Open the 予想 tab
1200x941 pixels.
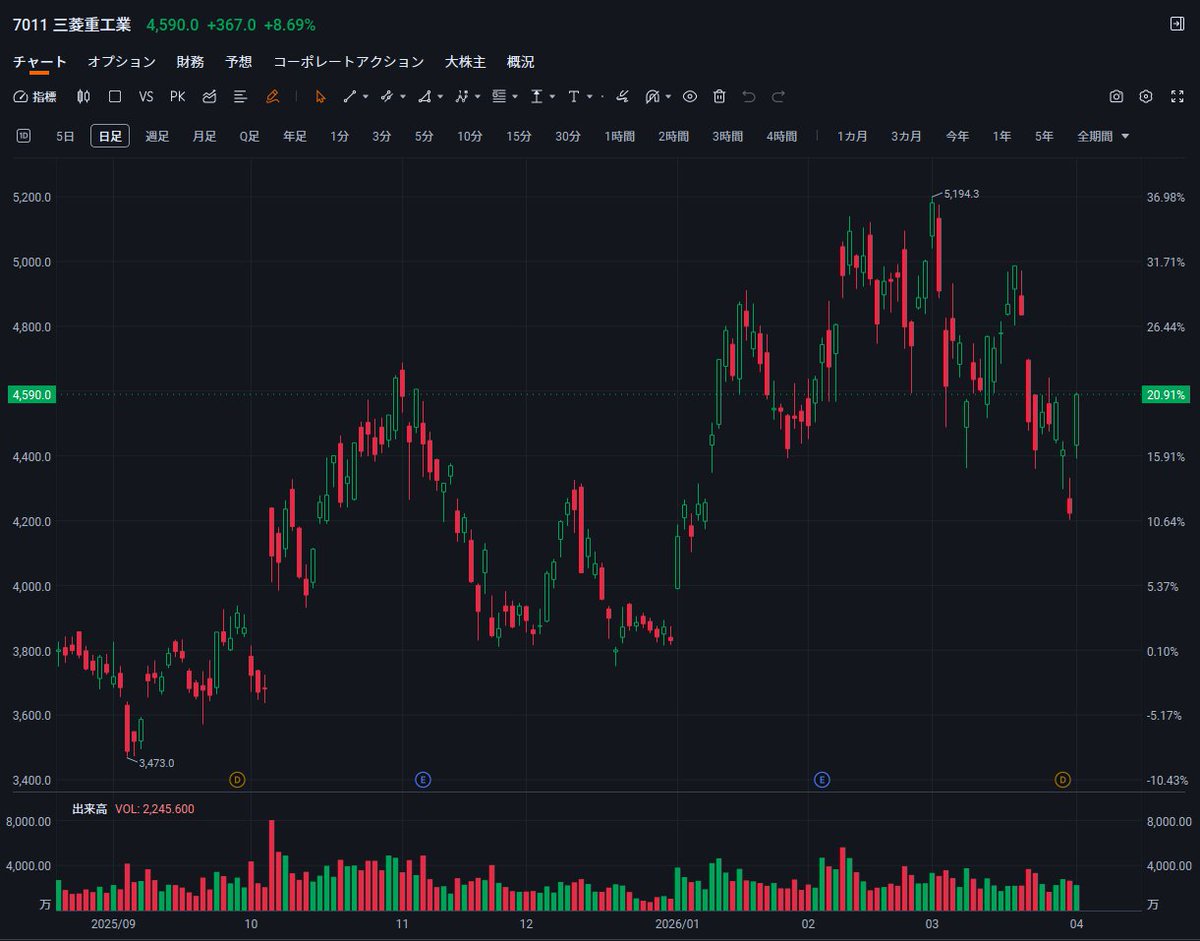[x=238, y=62]
